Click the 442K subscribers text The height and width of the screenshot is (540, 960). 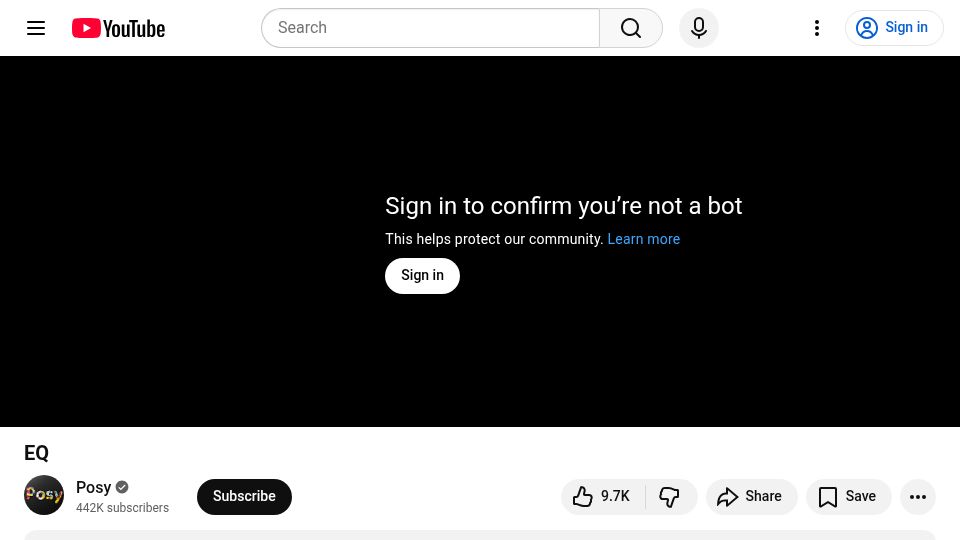[x=122, y=508]
